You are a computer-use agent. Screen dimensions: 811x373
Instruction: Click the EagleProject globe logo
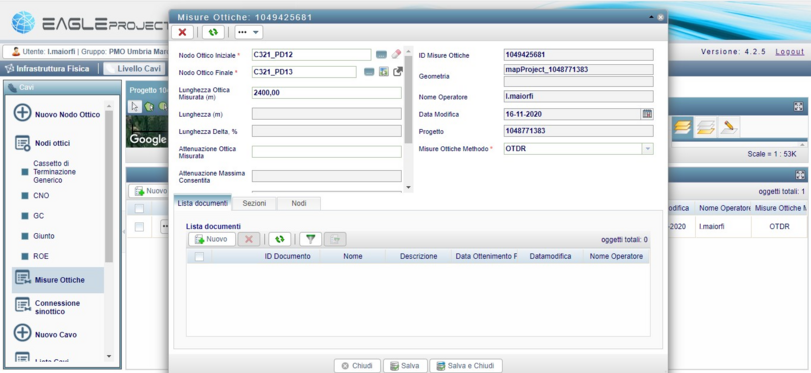click(x=23, y=23)
